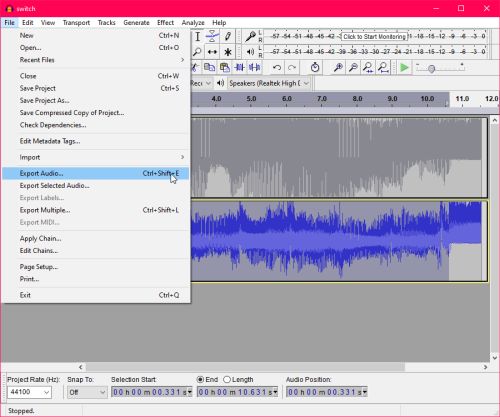Open Selection Start time format arrow
The image size is (500, 417).
[190, 392]
